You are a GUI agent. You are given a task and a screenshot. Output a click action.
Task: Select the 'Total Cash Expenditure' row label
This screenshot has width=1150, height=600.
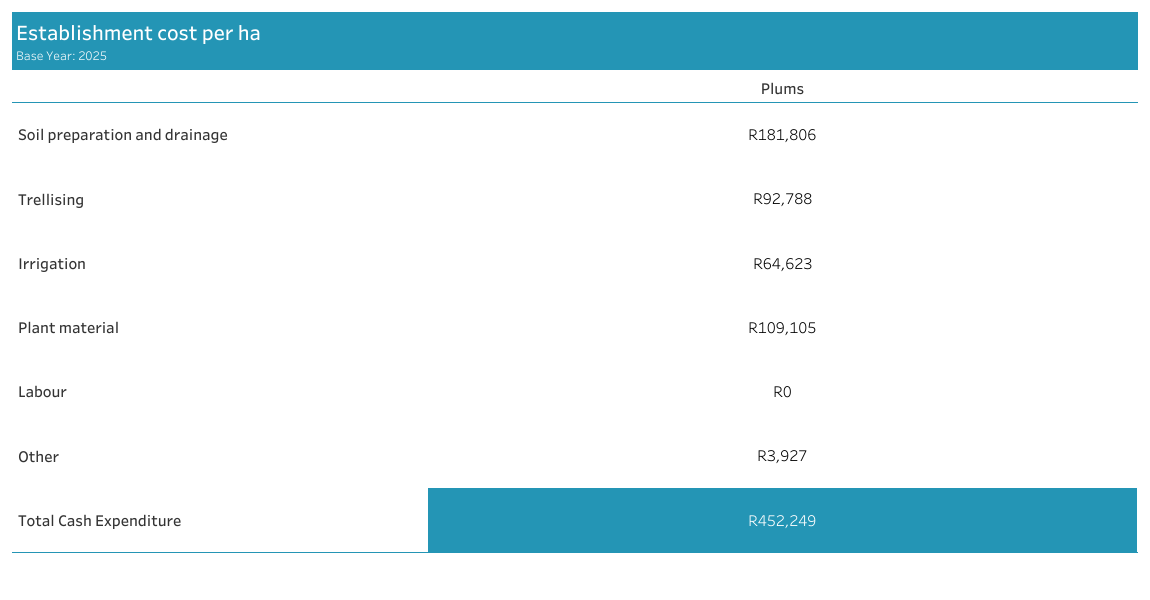tap(99, 521)
